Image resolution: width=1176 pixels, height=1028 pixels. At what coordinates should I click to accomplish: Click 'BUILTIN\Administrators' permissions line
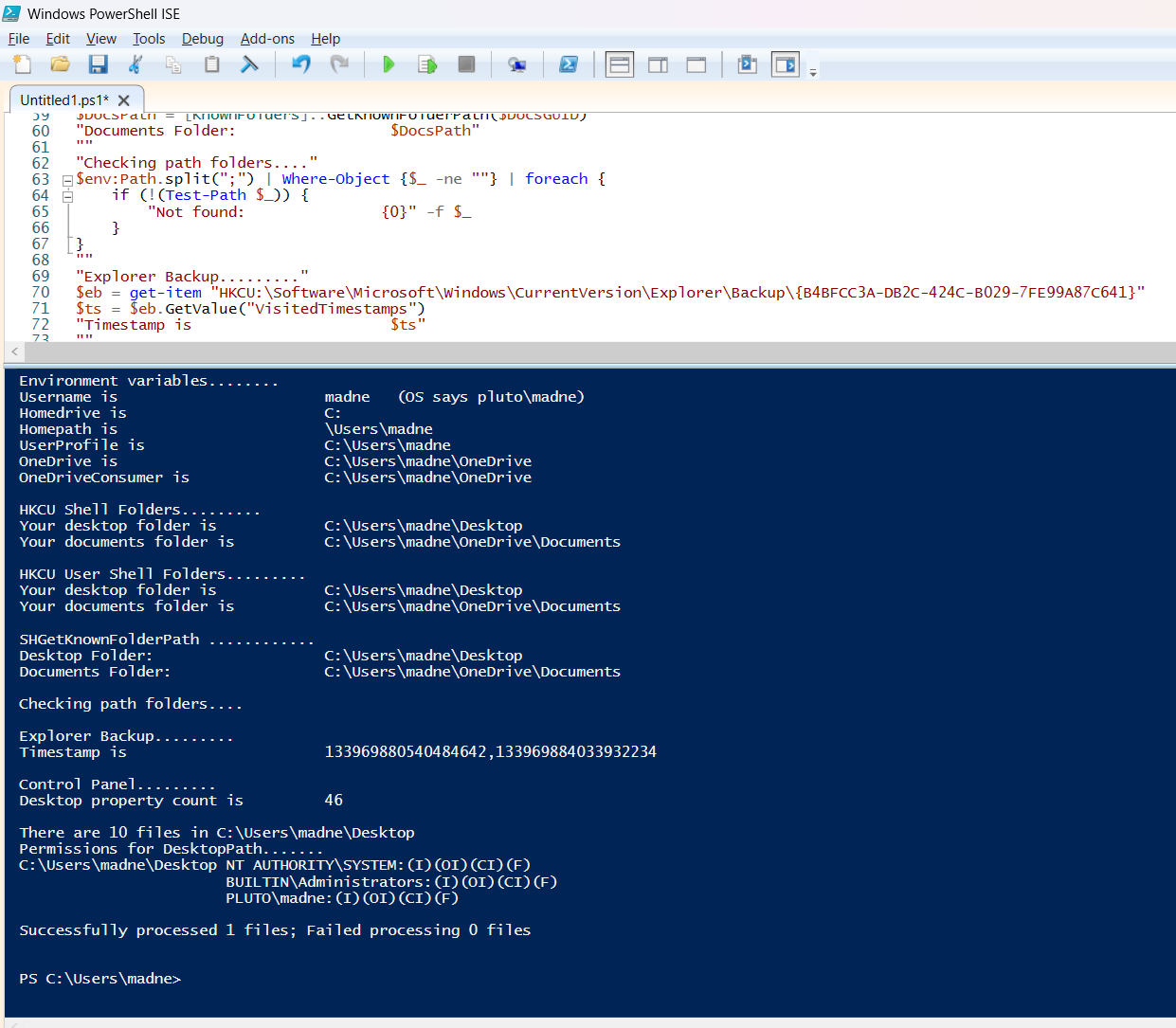(391, 882)
